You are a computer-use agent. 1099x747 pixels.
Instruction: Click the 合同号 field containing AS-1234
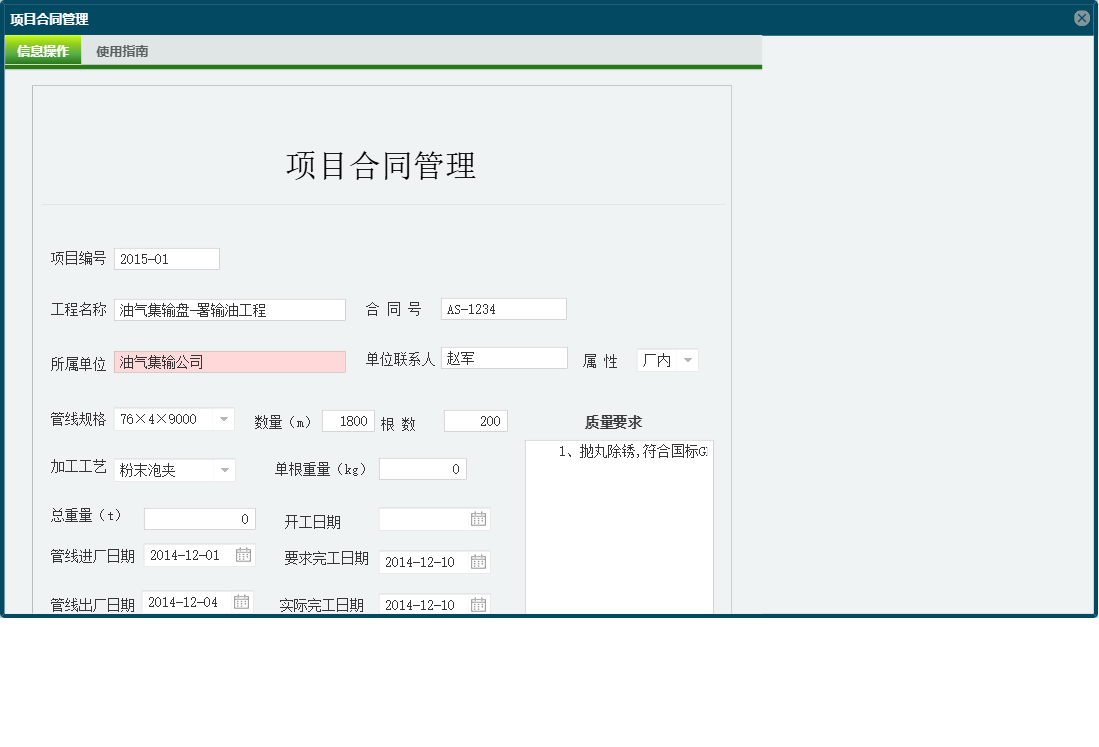click(503, 308)
